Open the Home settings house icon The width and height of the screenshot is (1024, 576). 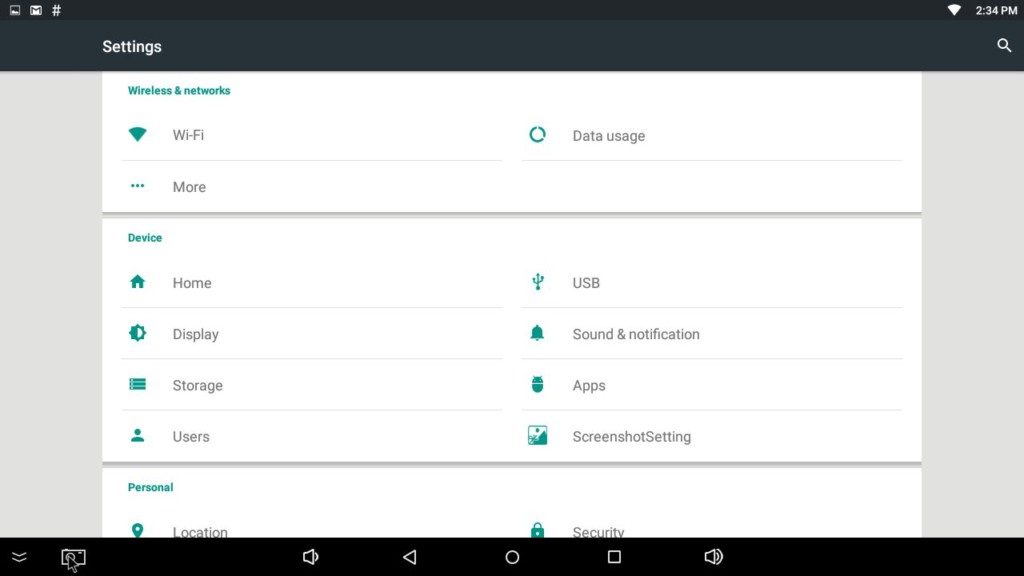click(x=138, y=283)
